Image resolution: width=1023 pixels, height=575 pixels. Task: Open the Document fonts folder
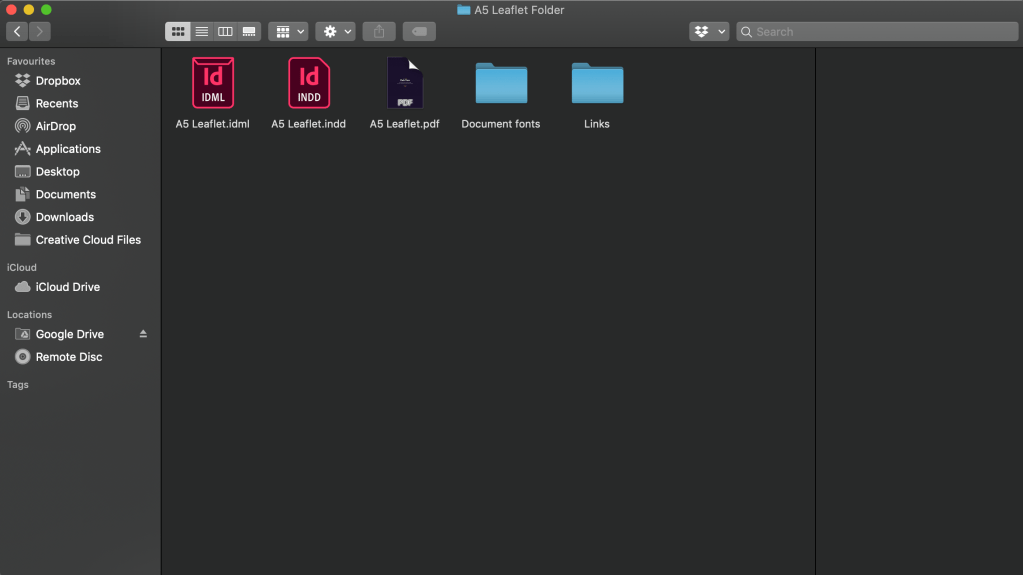[x=501, y=83]
